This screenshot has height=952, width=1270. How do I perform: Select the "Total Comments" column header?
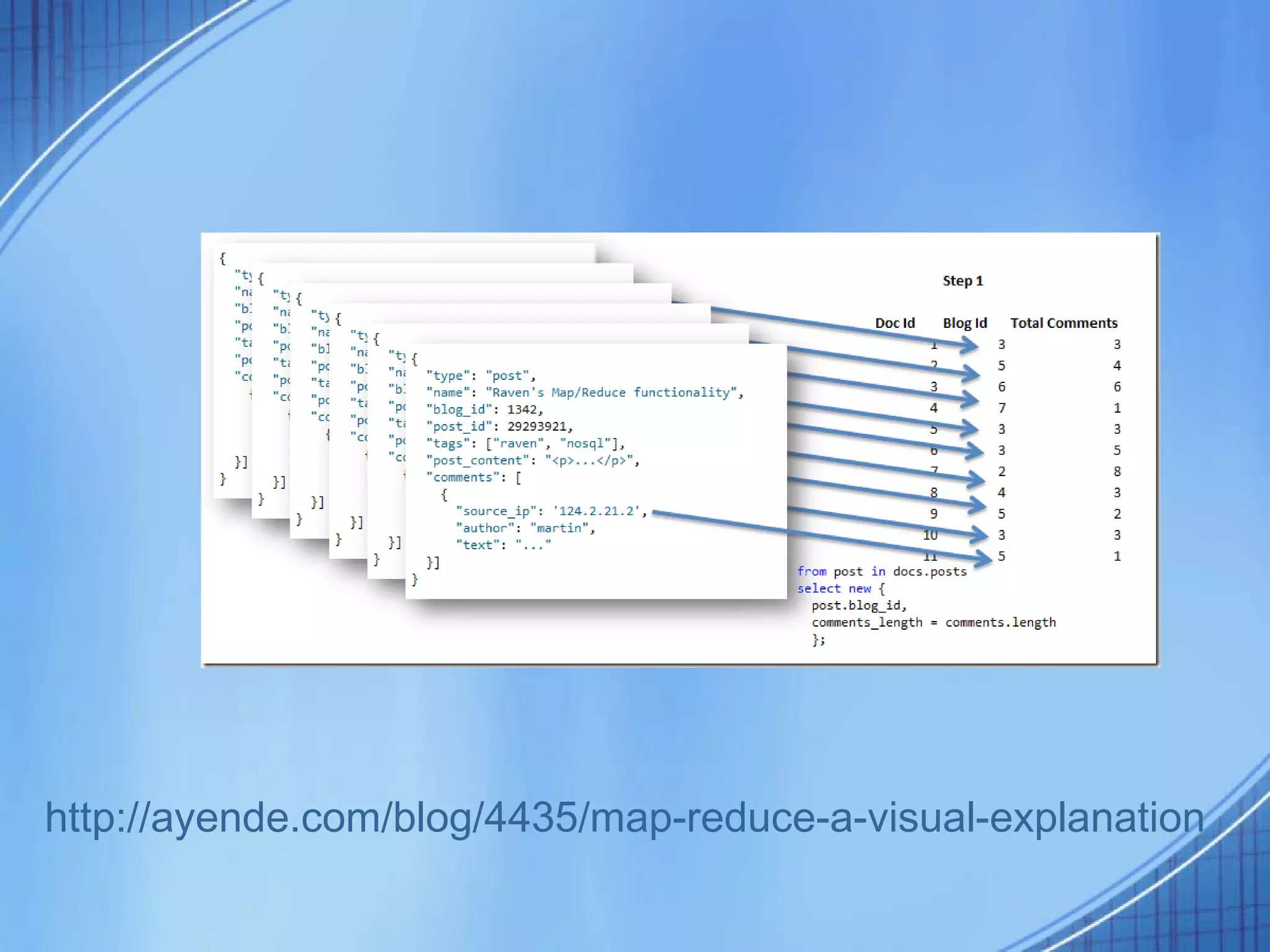point(1064,323)
